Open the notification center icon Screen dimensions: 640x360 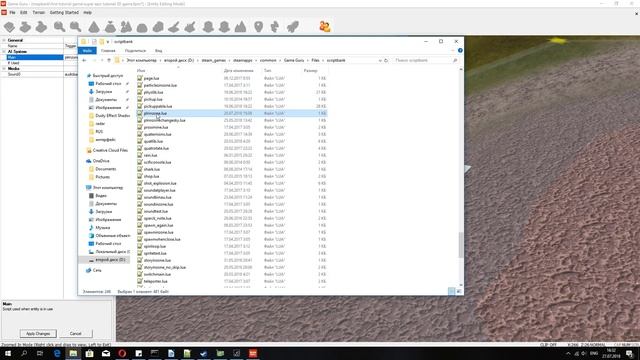pyautogui.click(x=630, y=353)
